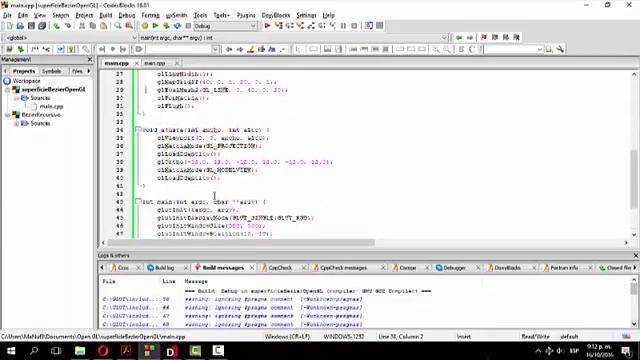Close the Logs & others panel
The image size is (640, 360).
635,256
